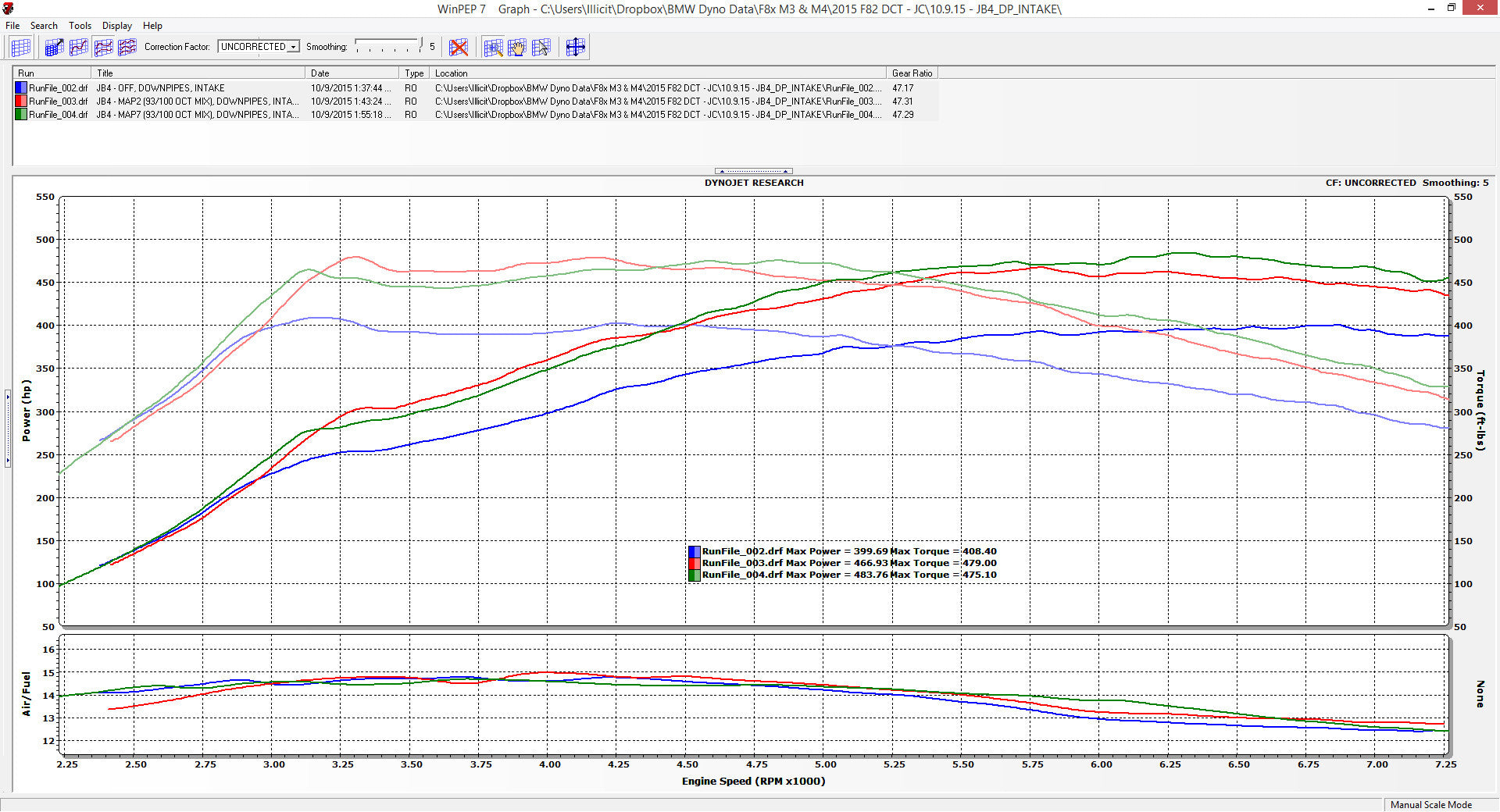
Task: Expand the left side panel handle
Action: click(8, 429)
